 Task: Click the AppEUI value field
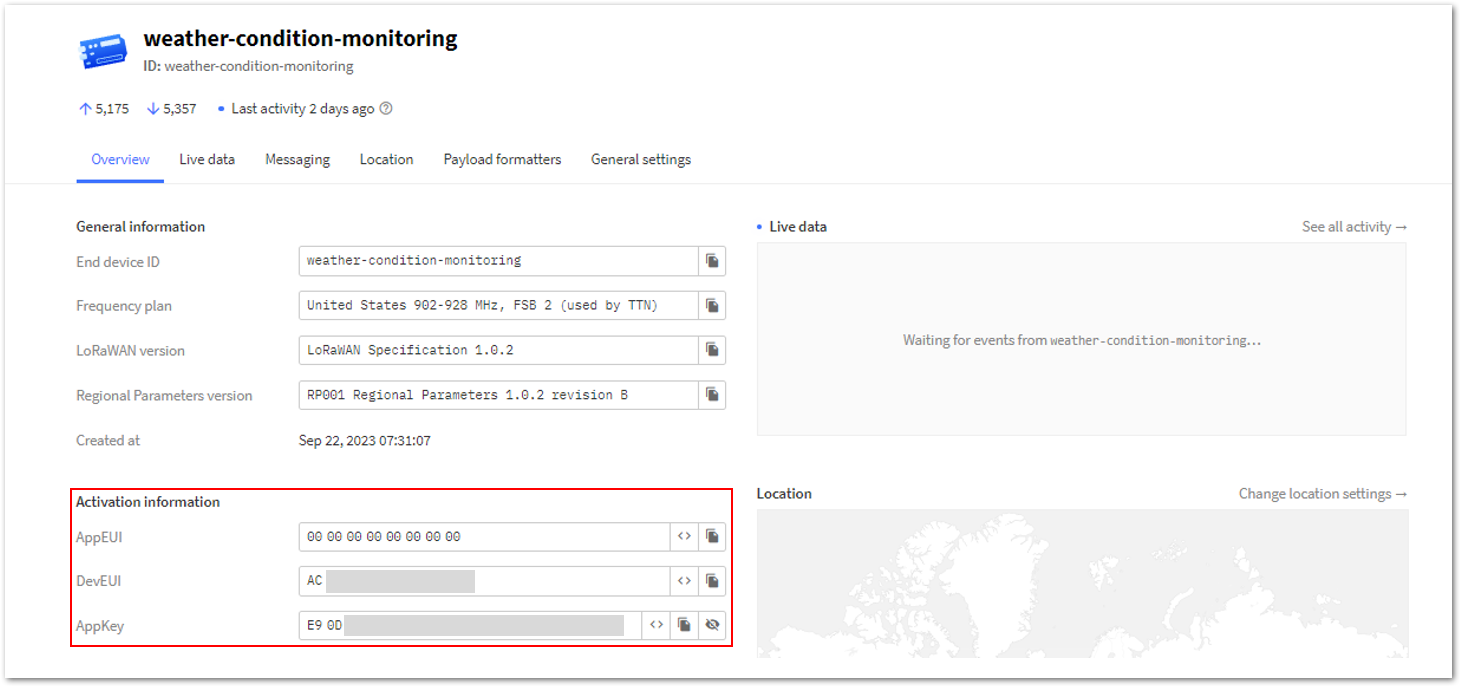tap(484, 537)
